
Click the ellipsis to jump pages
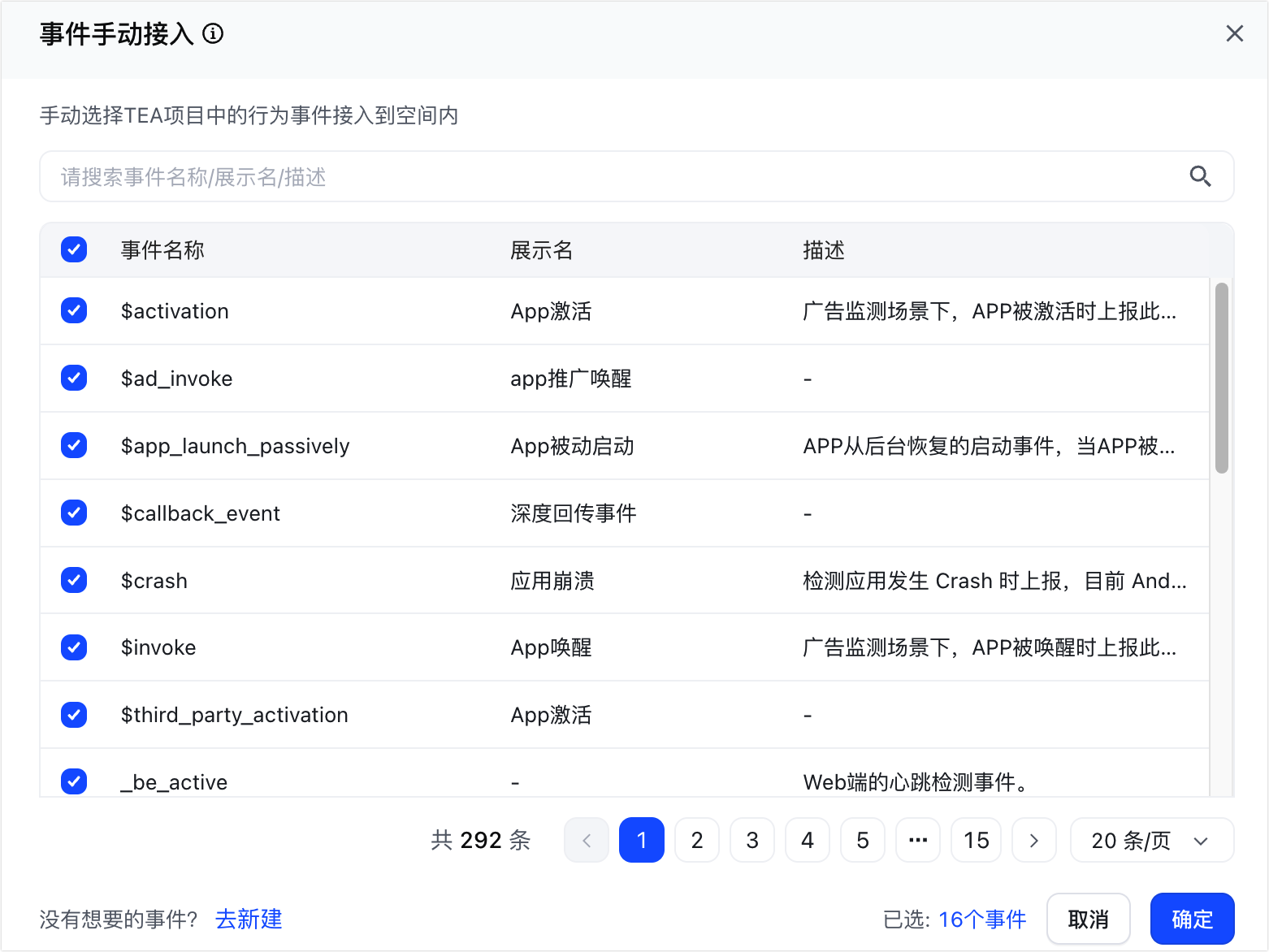pos(918,840)
